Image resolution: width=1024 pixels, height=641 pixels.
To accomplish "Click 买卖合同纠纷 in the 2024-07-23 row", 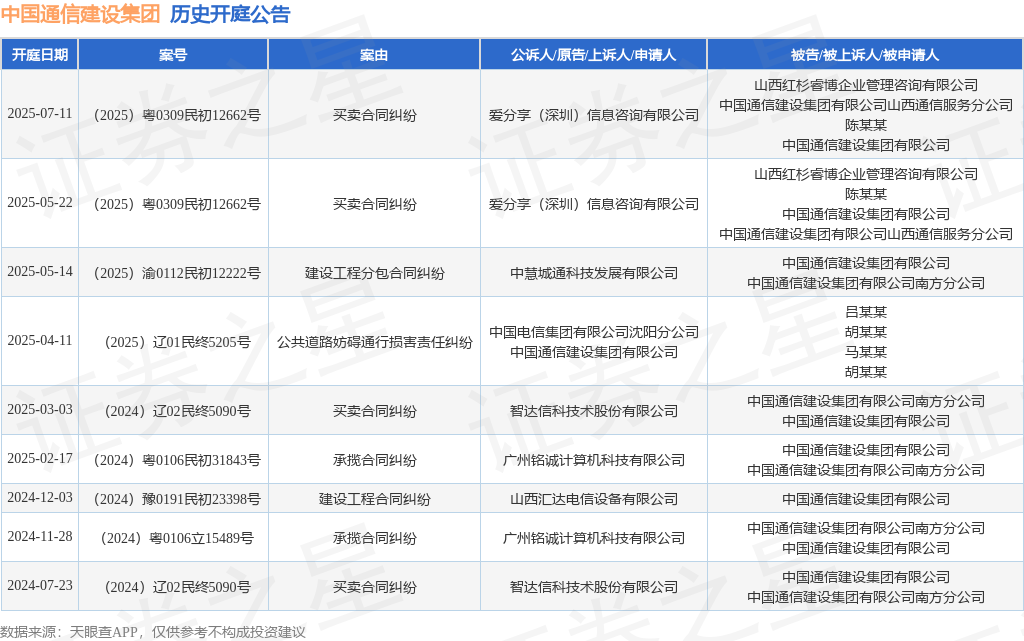I will point(375,587).
